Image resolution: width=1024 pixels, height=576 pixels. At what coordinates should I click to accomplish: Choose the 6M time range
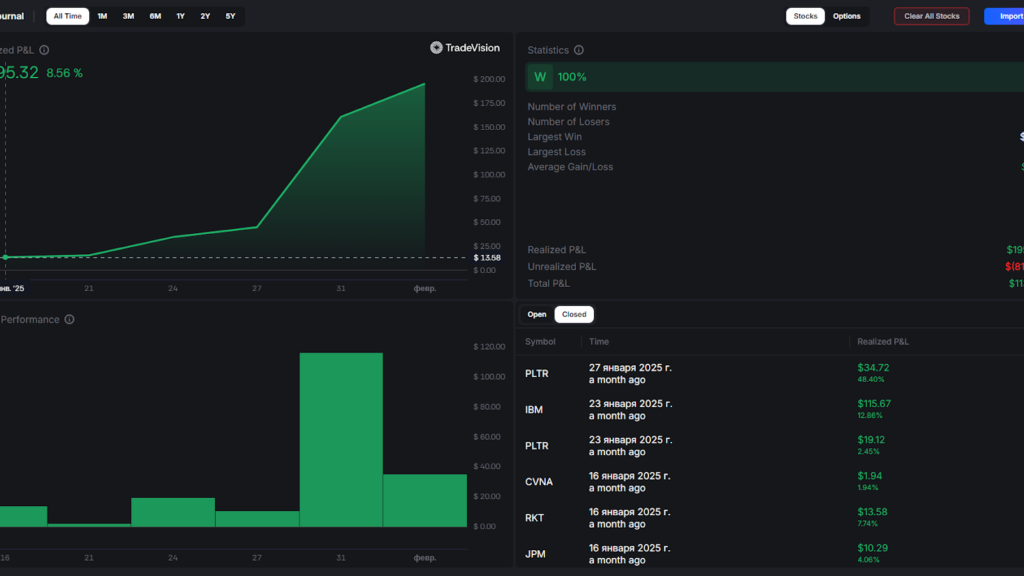(154, 16)
